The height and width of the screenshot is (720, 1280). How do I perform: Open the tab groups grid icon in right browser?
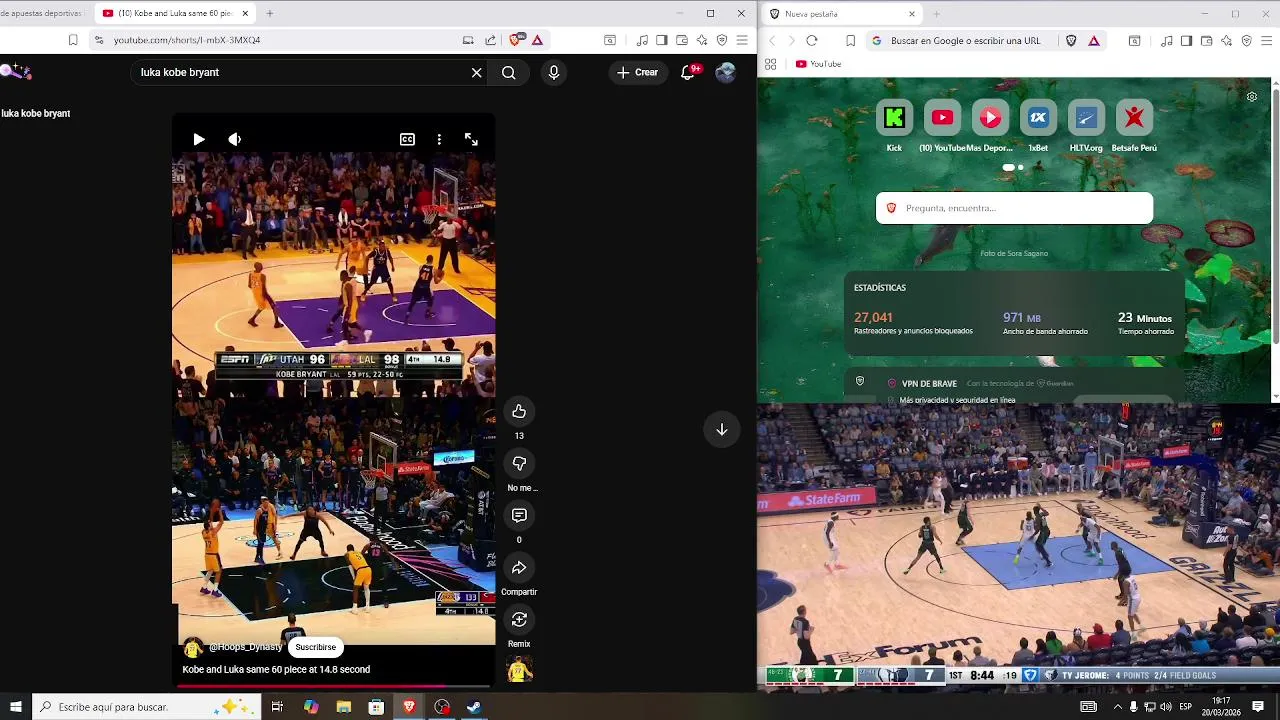pos(770,64)
